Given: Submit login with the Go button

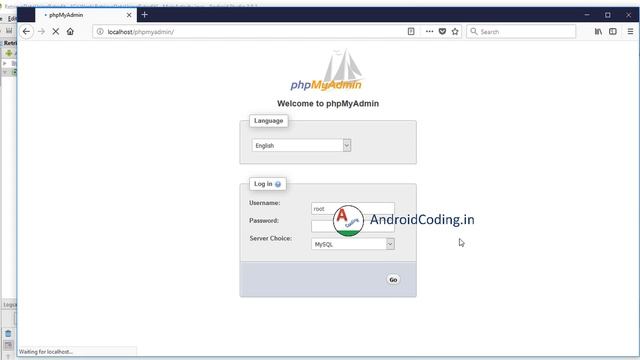Looking at the screenshot, I should (x=393, y=280).
